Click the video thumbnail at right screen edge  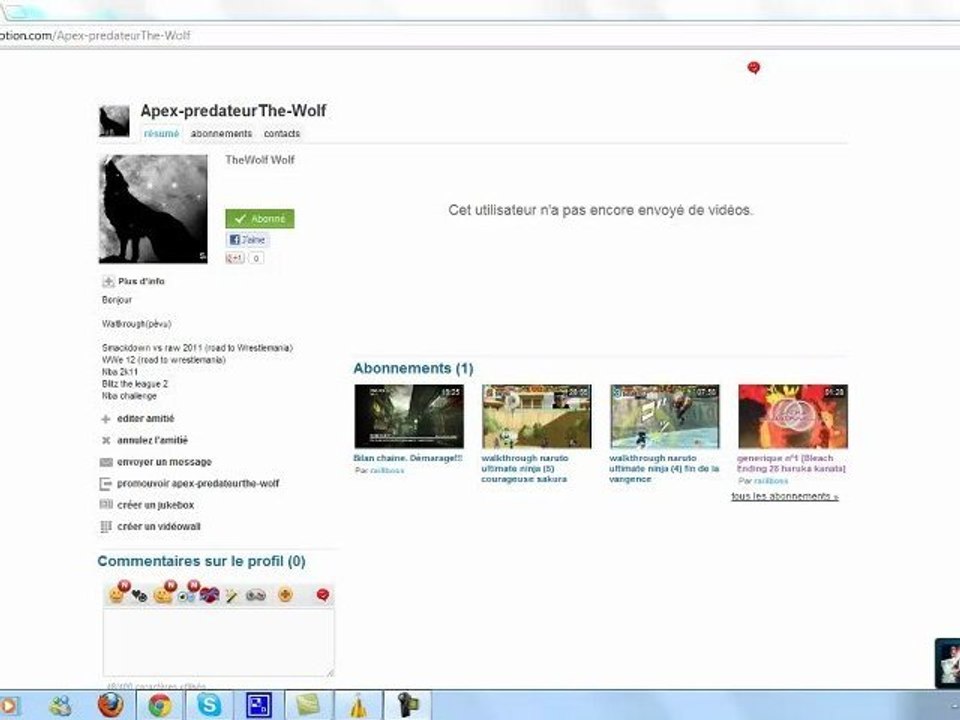tap(948, 663)
